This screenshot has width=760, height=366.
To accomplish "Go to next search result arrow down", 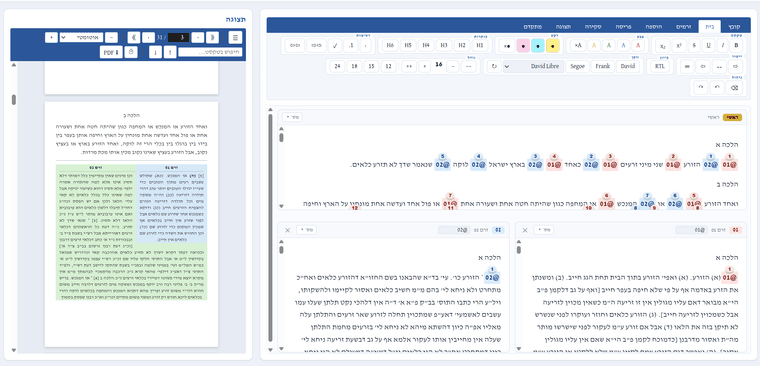I will [x=155, y=52].
